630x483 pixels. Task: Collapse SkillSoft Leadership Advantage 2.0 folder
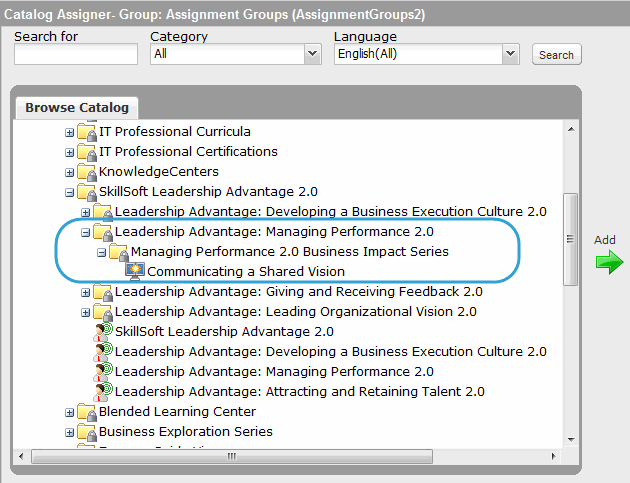click(70, 192)
